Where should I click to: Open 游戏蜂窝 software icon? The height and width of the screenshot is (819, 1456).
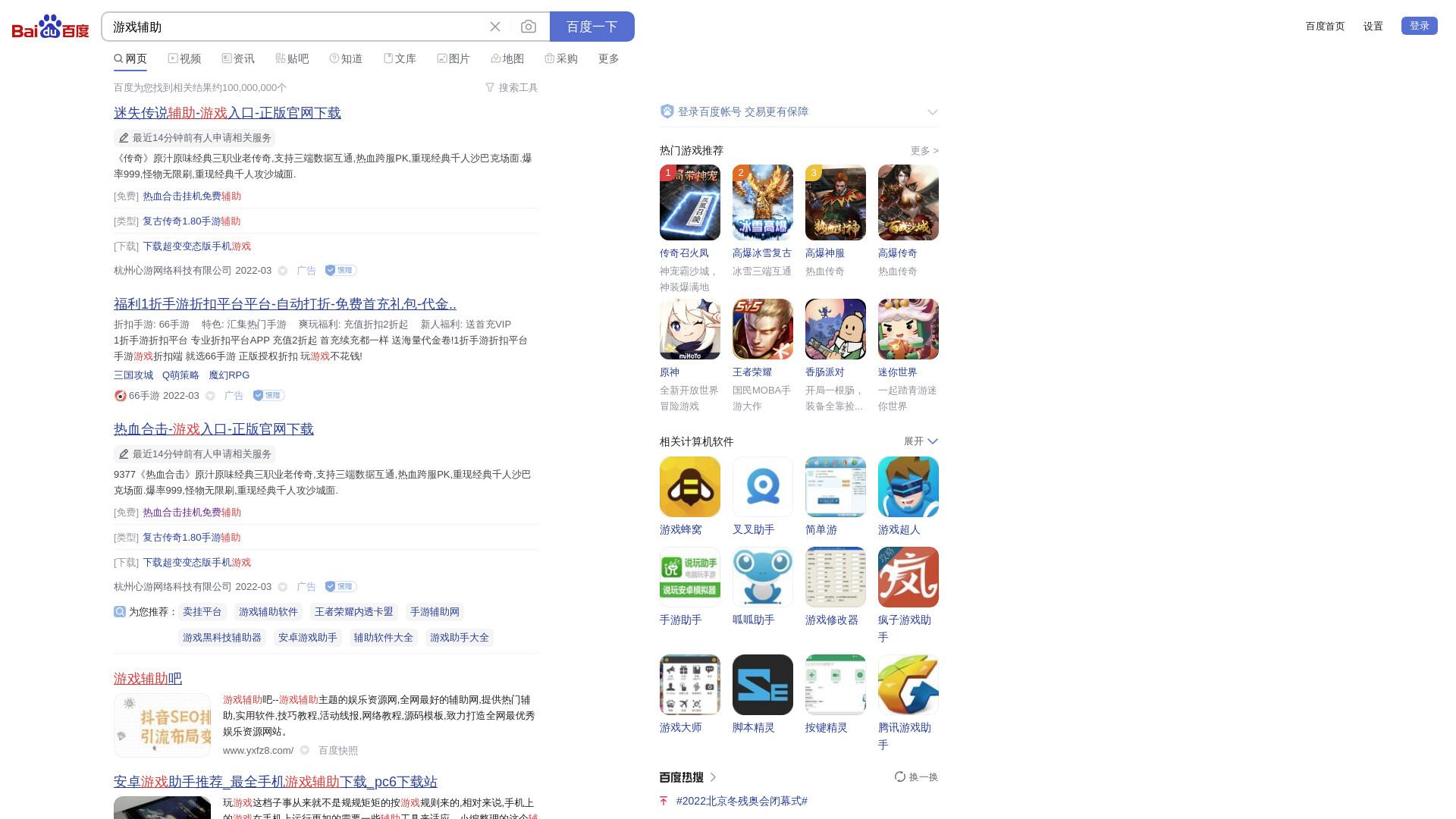(690, 487)
